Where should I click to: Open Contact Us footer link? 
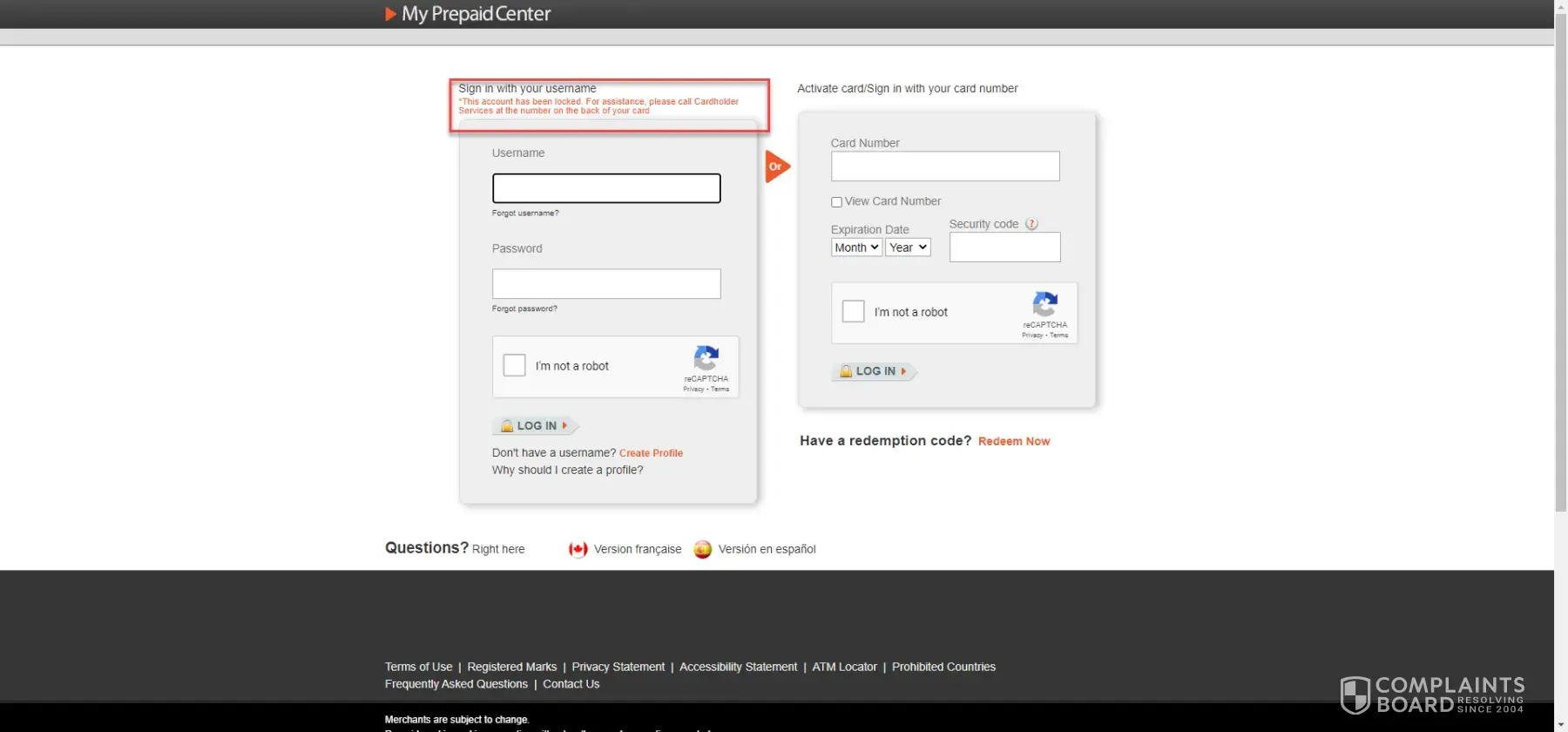point(571,684)
